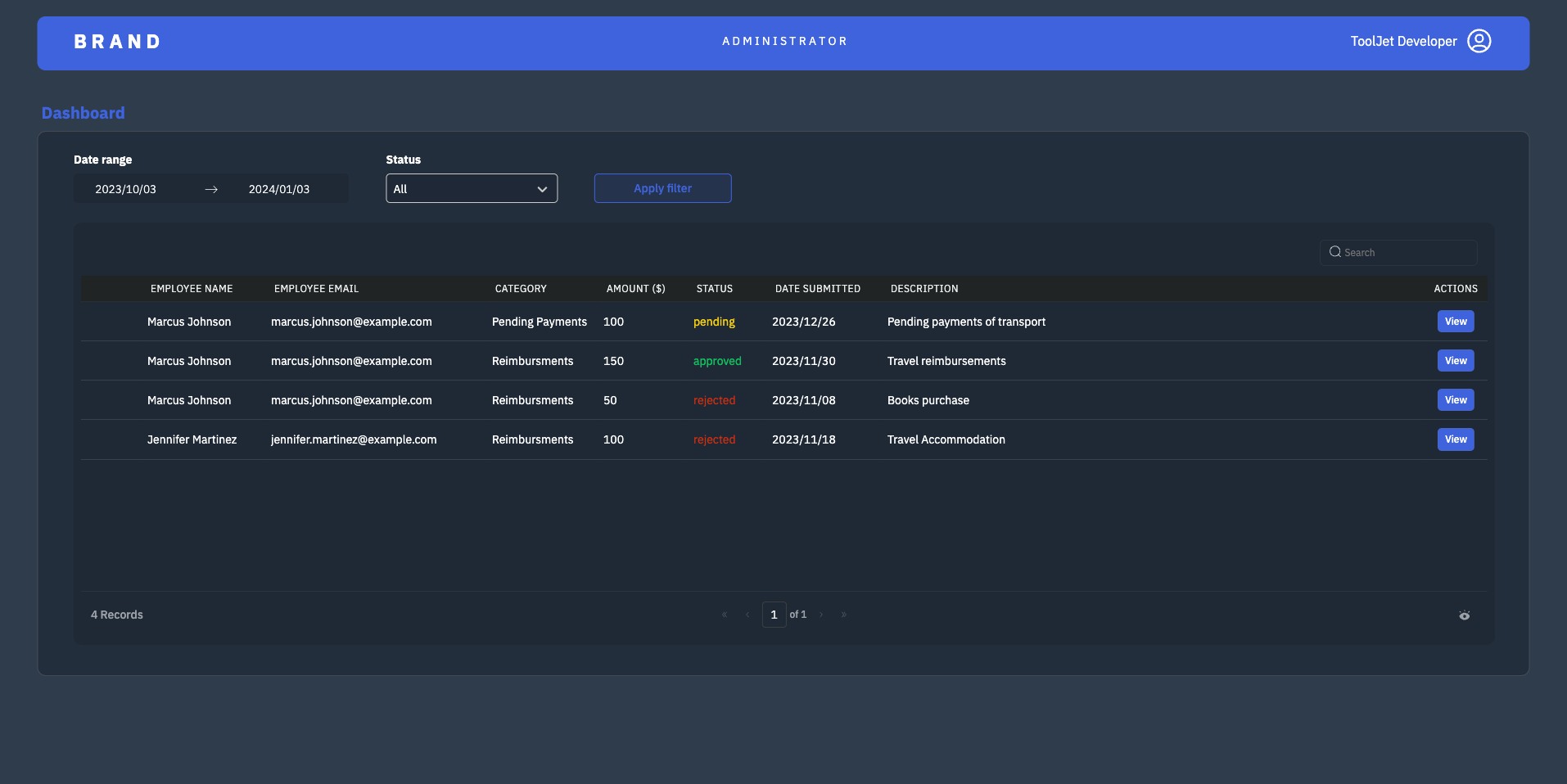Click the page number input box

774,615
